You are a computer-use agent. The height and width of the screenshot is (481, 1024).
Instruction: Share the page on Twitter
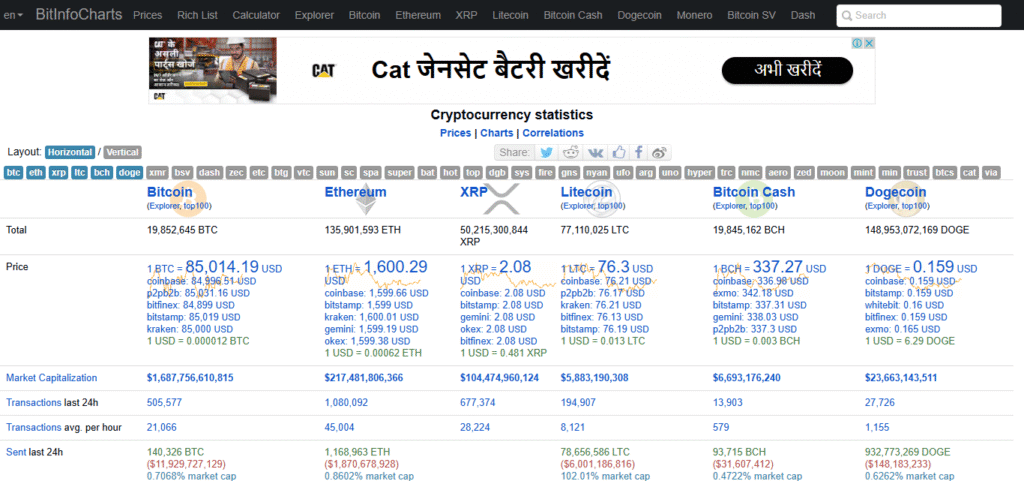[x=547, y=153]
